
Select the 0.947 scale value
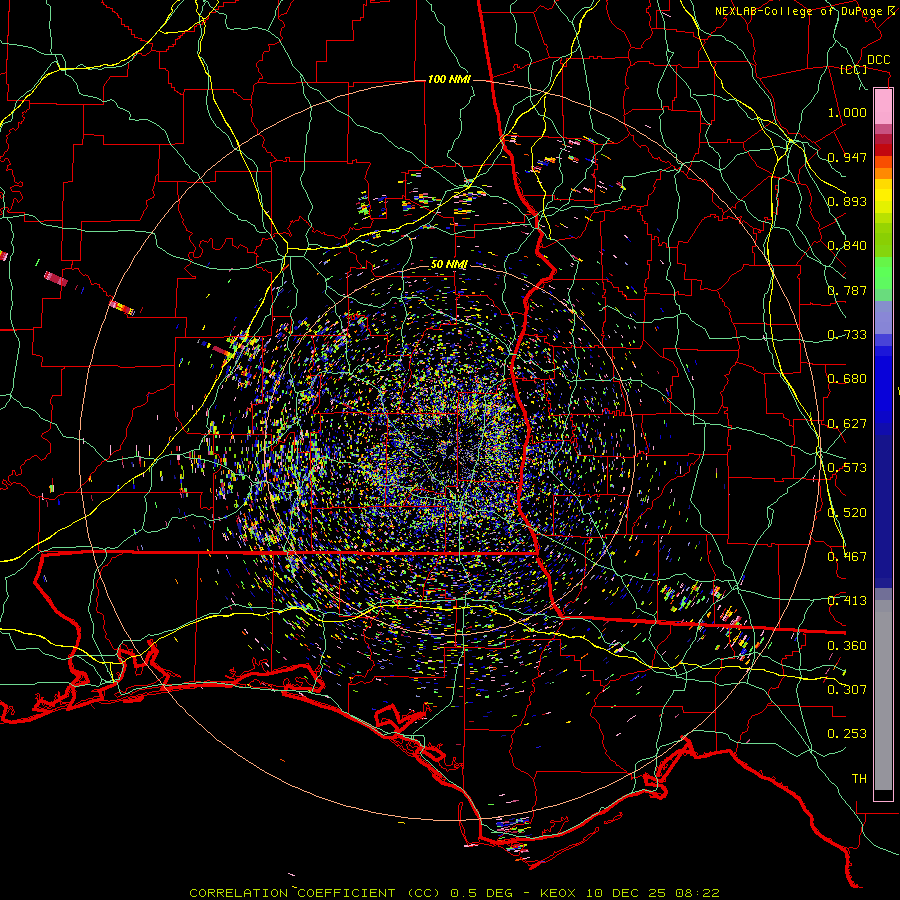[847, 157]
